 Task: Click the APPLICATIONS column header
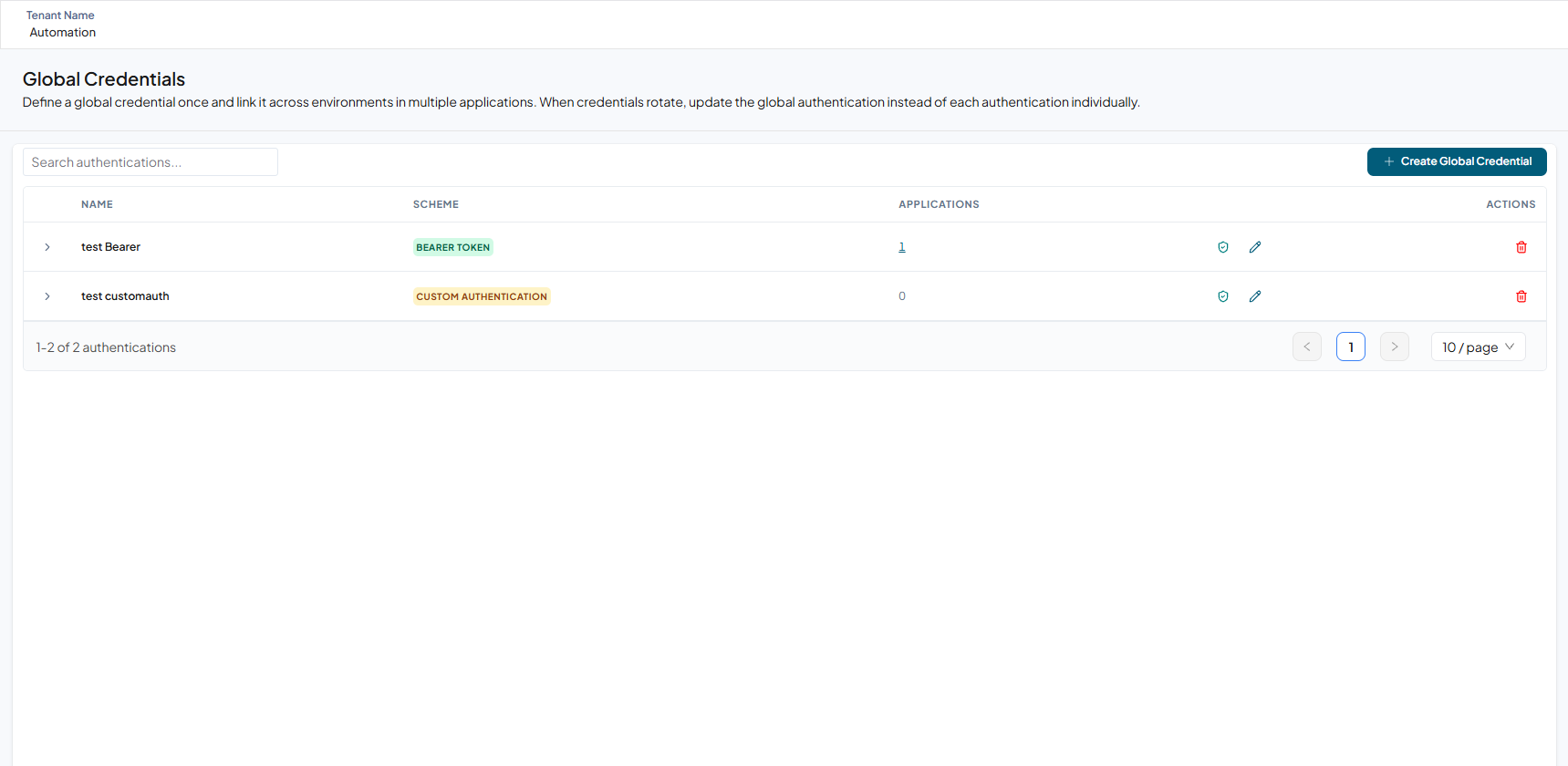coord(939,204)
